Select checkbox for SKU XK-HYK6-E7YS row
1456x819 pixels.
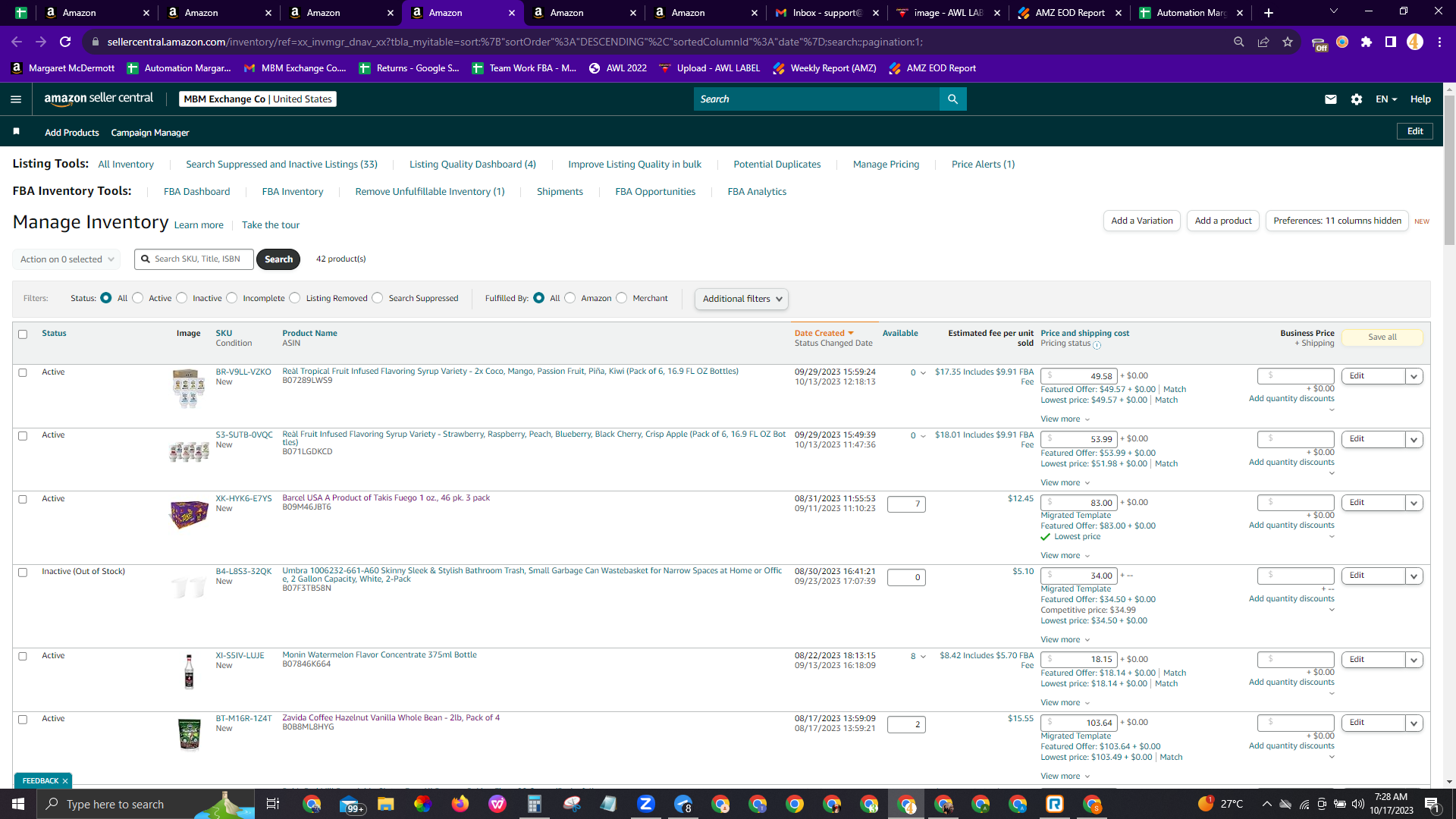(23, 500)
